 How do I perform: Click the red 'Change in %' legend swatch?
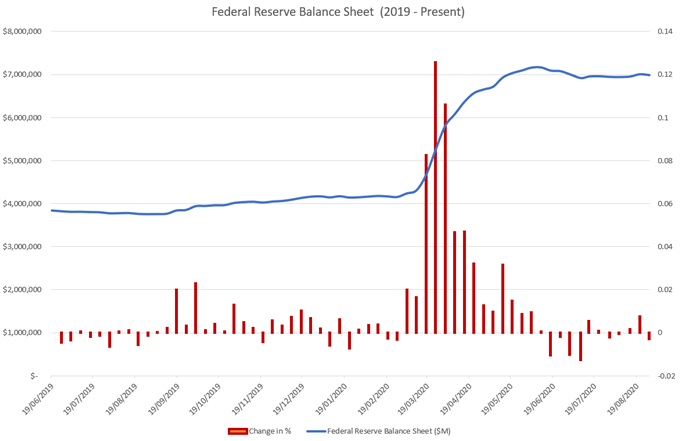tap(238, 431)
